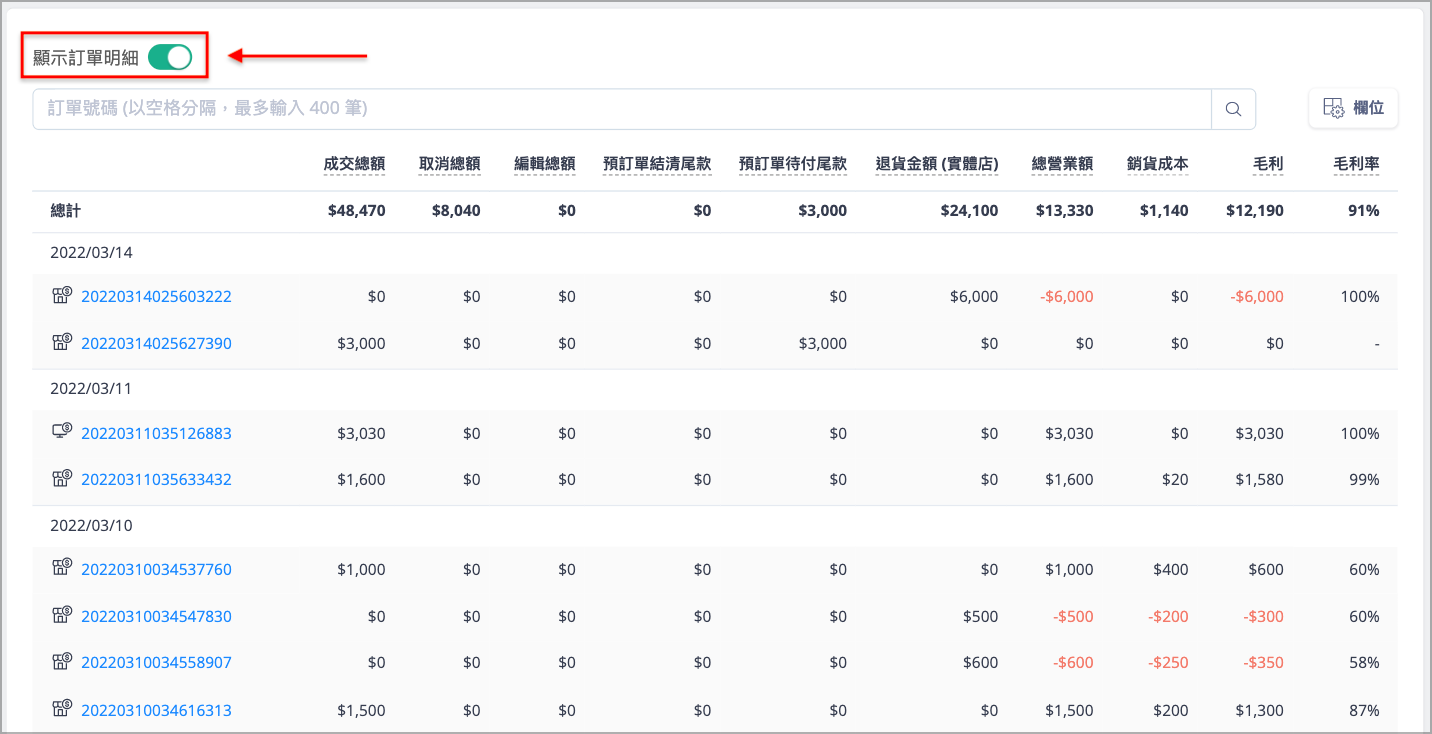Open order link 20220310034616313

[x=156, y=711]
